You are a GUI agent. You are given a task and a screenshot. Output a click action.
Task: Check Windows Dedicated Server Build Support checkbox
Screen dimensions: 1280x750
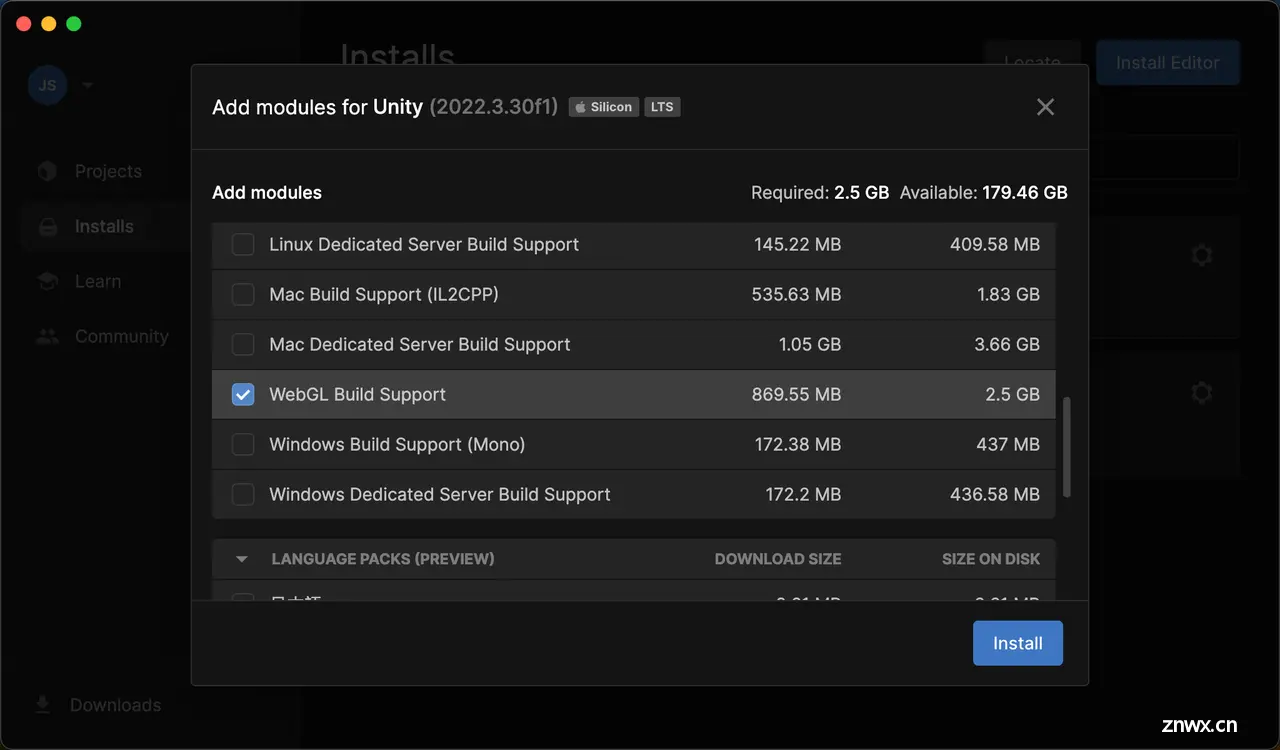pos(243,494)
